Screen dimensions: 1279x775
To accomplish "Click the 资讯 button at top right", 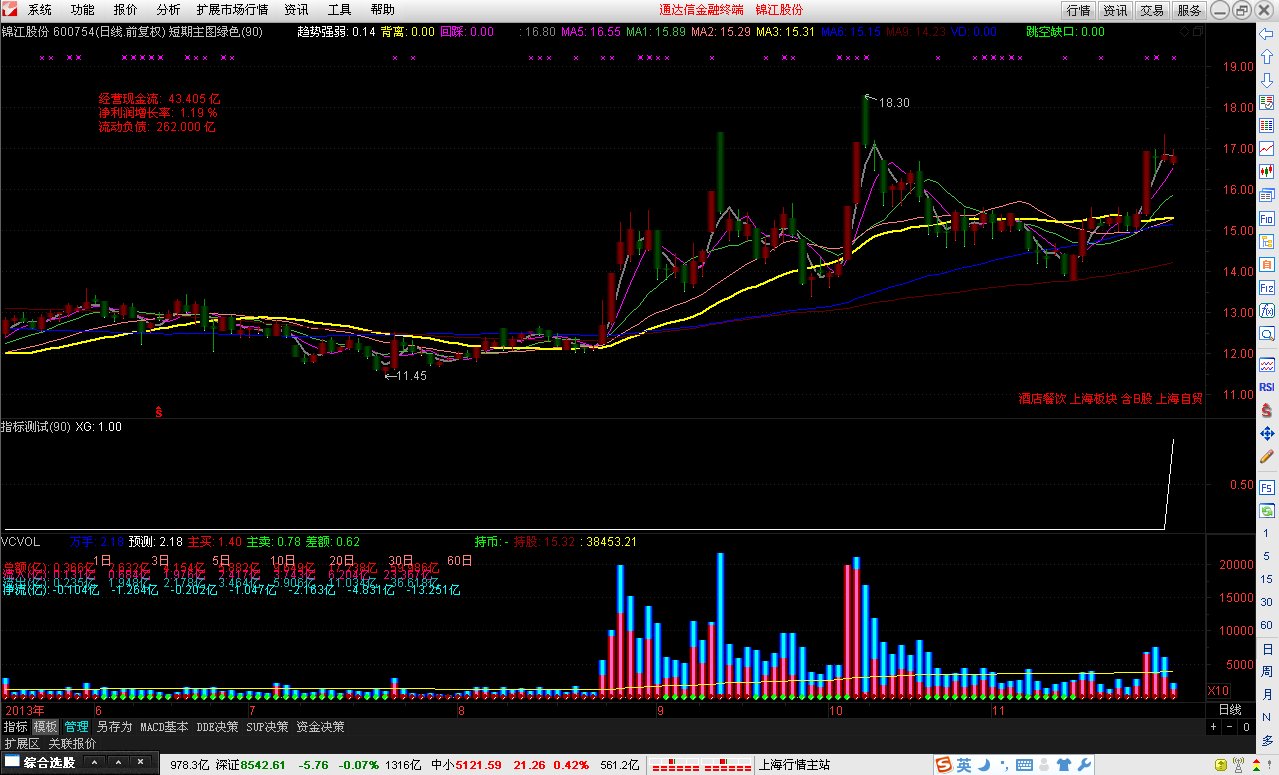I will (1114, 10).
